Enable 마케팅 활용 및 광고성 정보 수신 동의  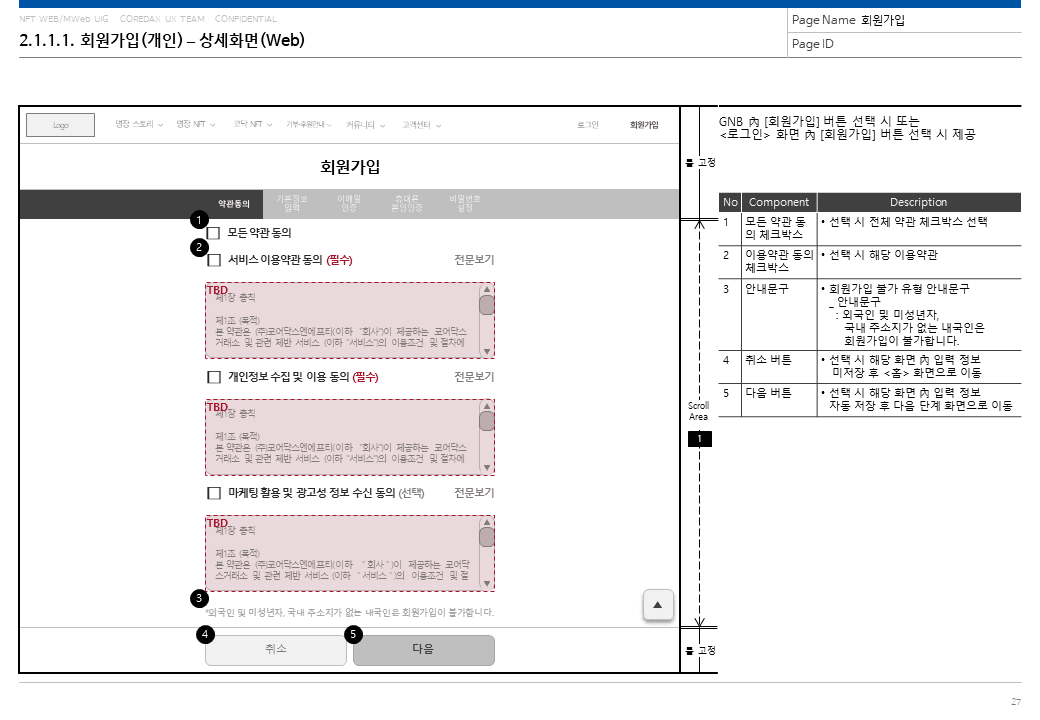[x=214, y=493]
